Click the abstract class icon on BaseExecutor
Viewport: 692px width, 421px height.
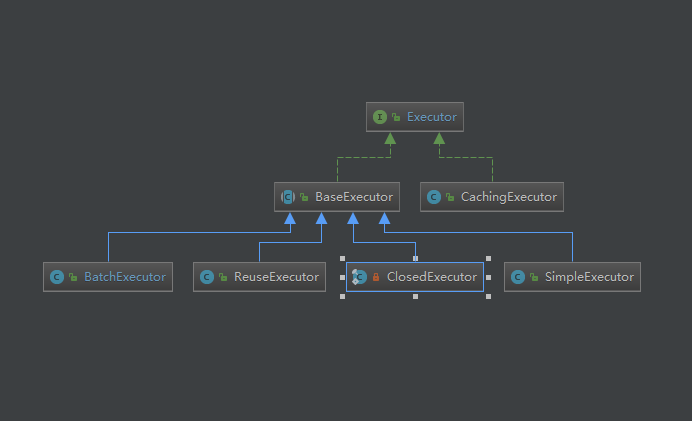point(288,197)
